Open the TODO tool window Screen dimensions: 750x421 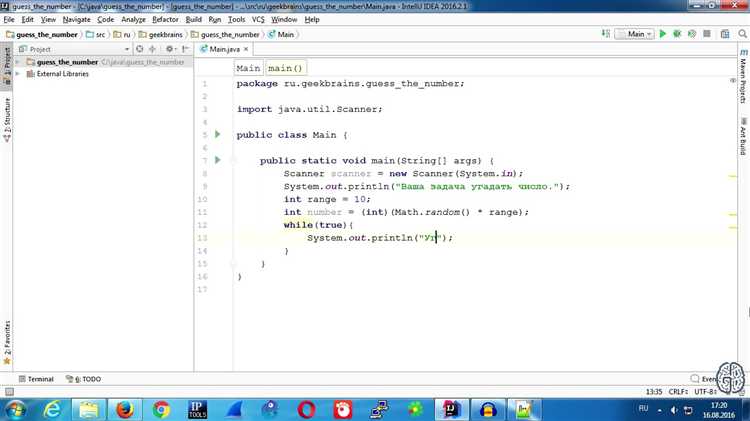click(83, 379)
